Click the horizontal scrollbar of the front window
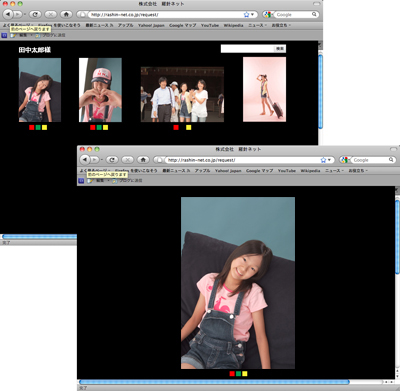This screenshot has height=391, width=400. 214,382
